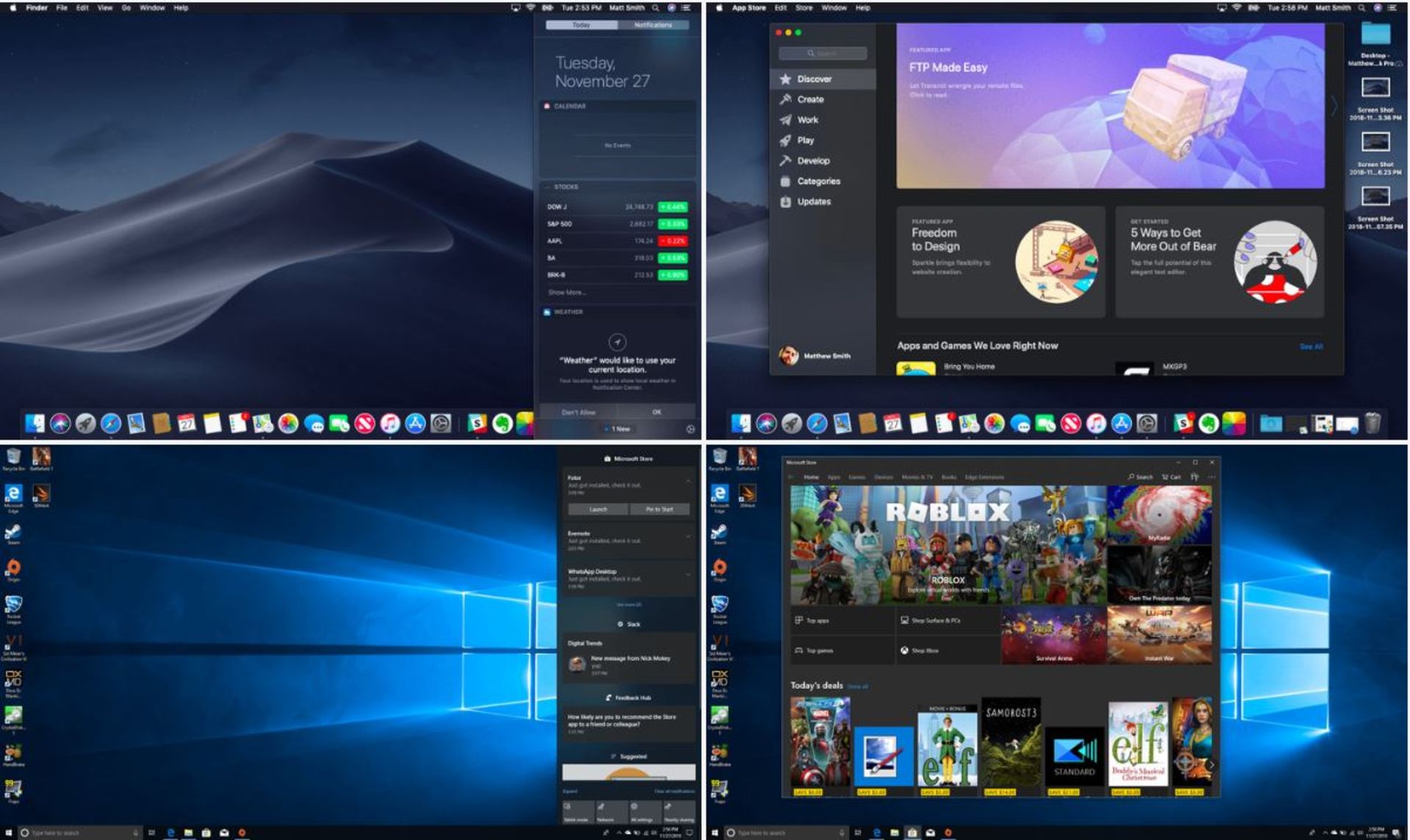Select the Today tab in Notification Center
Screen dimensions: 1410x840
[582, 25]
